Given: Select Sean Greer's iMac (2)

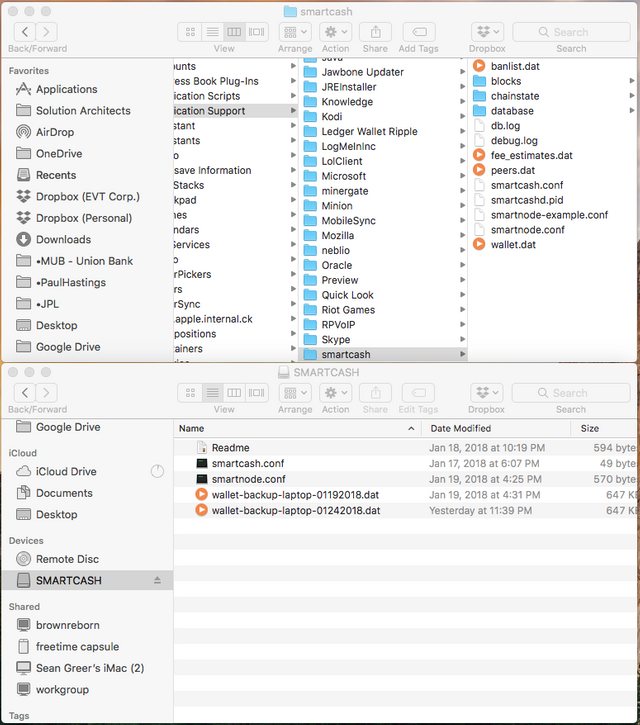Looking at the screenshot, I should tap(90, 668).
